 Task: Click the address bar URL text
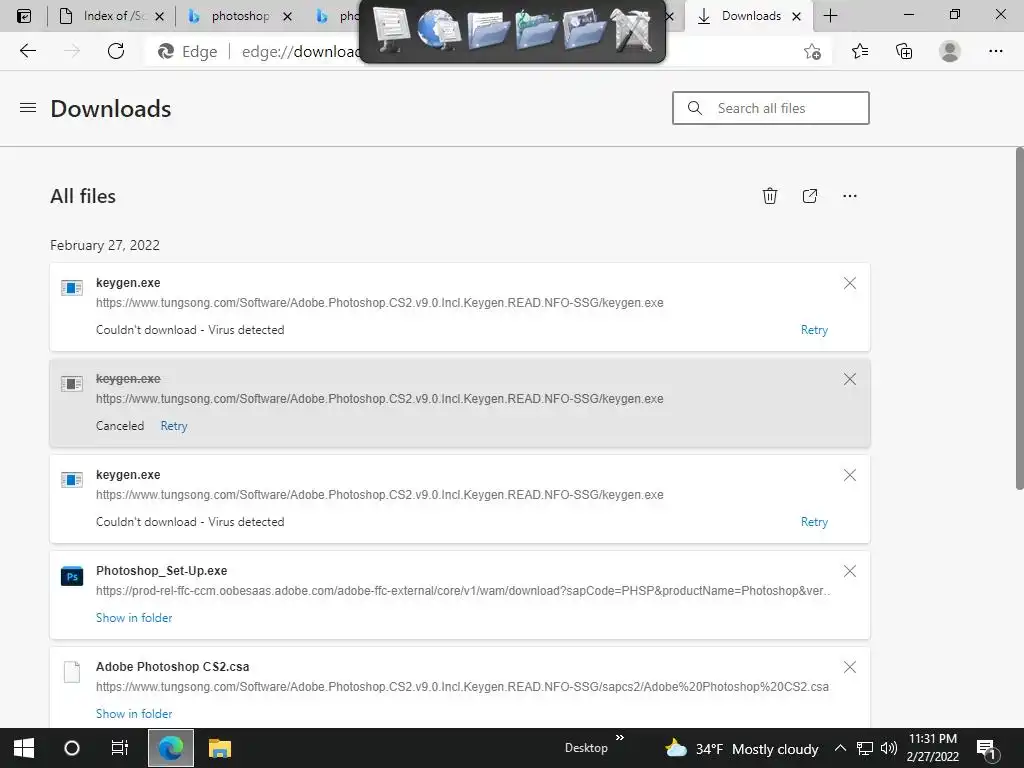(300, 52)
